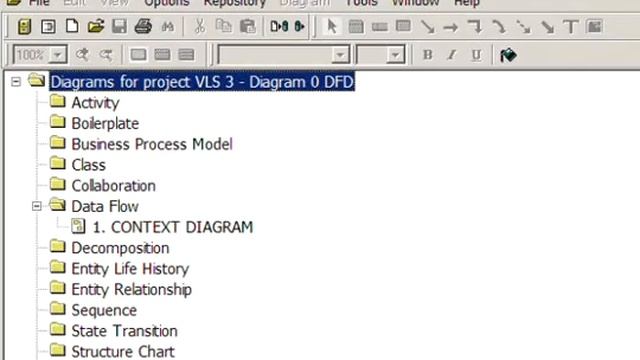The height and width of the screenshot is (360, 640).
Task: Click the yellow file cabinet project icon
Action: coord(24,27)
